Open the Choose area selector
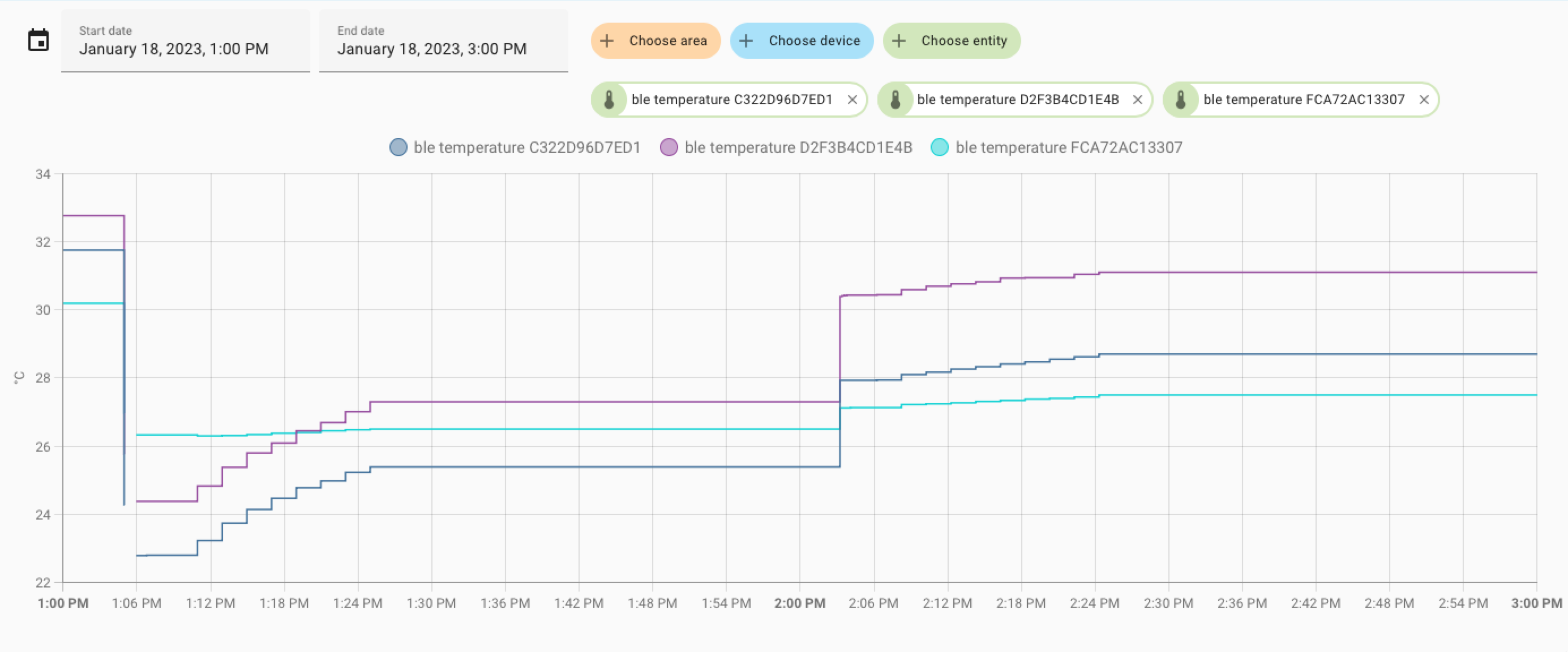1568x652 pixels. coord(656,40)
